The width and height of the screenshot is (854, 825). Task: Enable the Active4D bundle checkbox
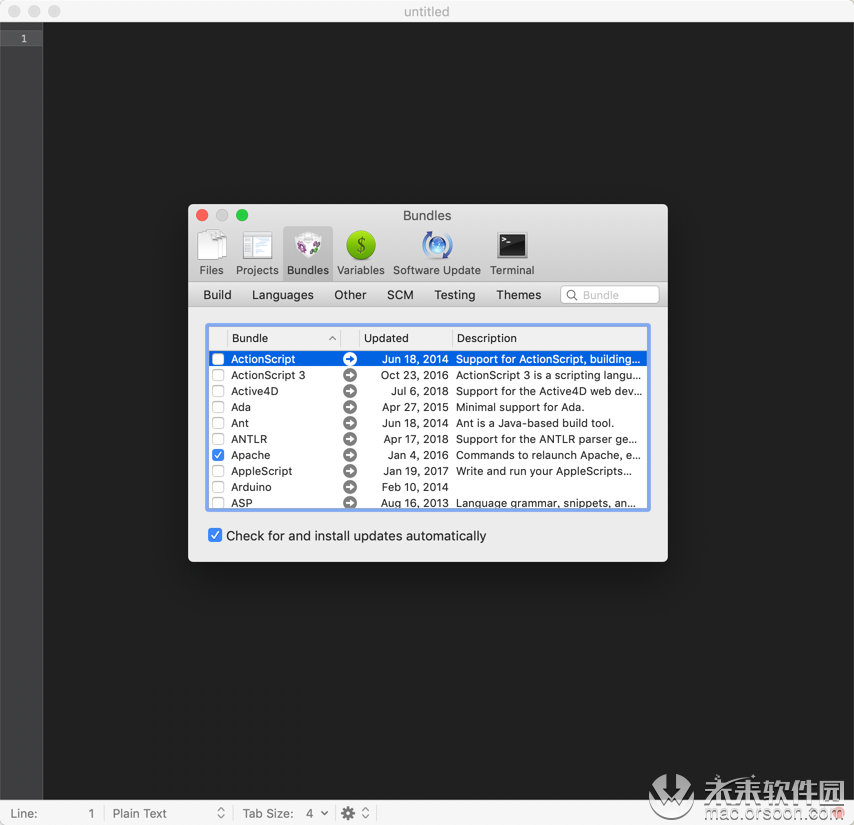click(x=218, y=391)
